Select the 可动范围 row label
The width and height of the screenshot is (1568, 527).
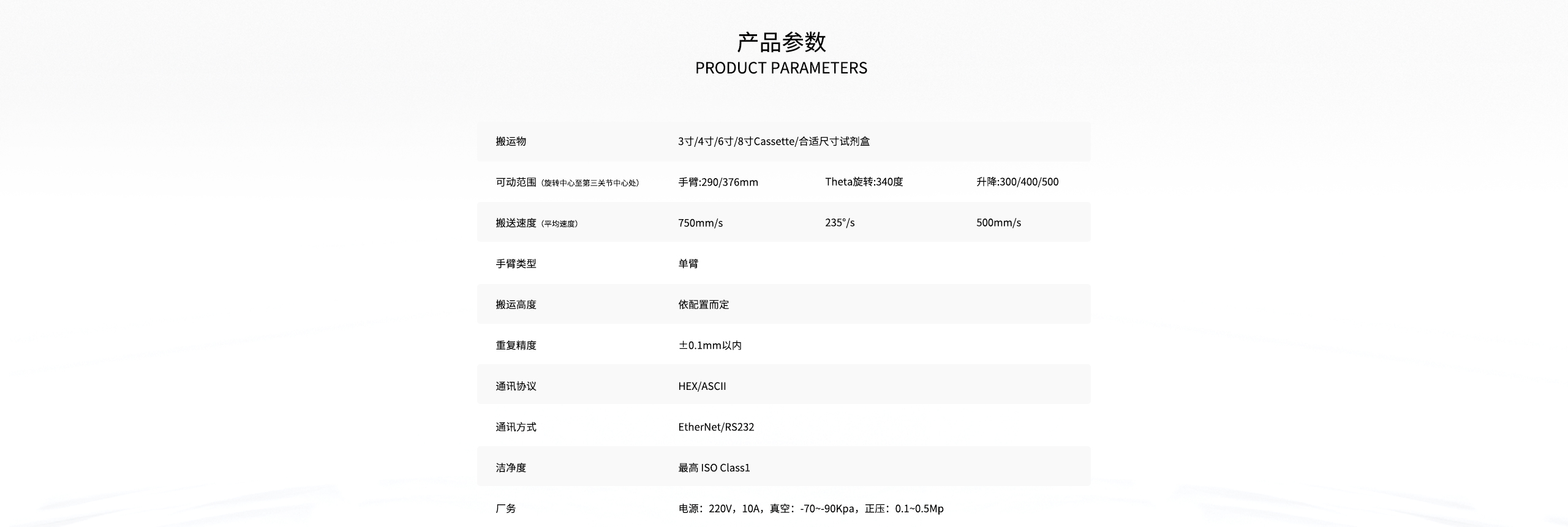(516, 182)
